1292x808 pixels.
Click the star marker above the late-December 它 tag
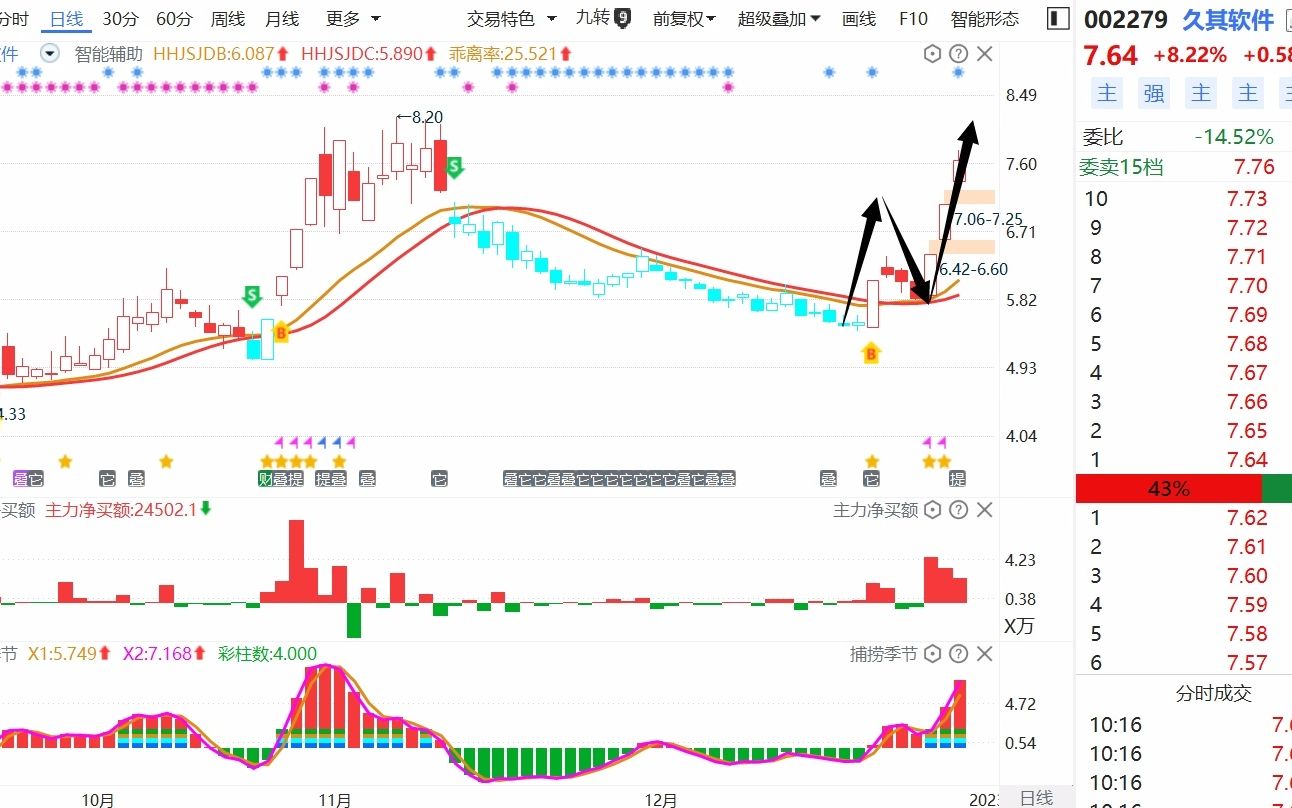point(872,461)
